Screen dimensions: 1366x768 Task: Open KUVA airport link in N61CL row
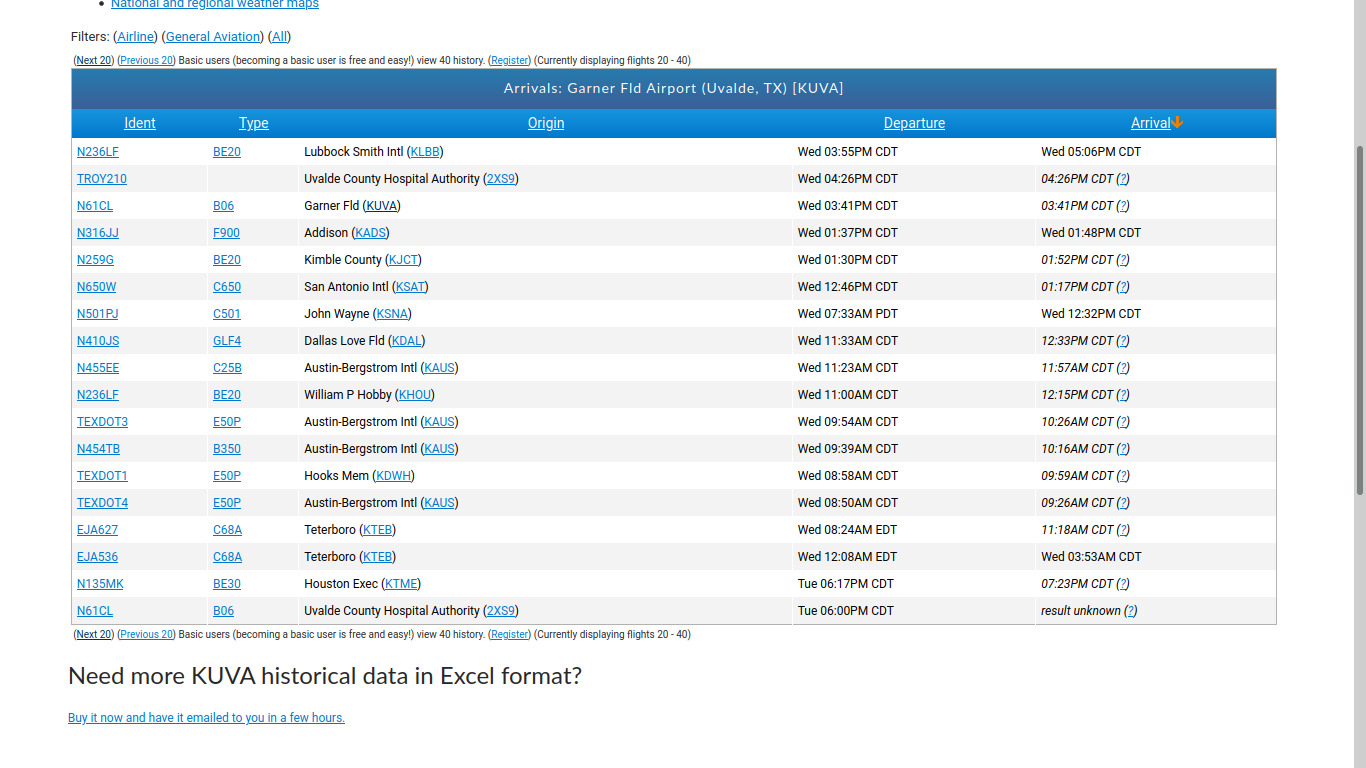coord(381,206)
